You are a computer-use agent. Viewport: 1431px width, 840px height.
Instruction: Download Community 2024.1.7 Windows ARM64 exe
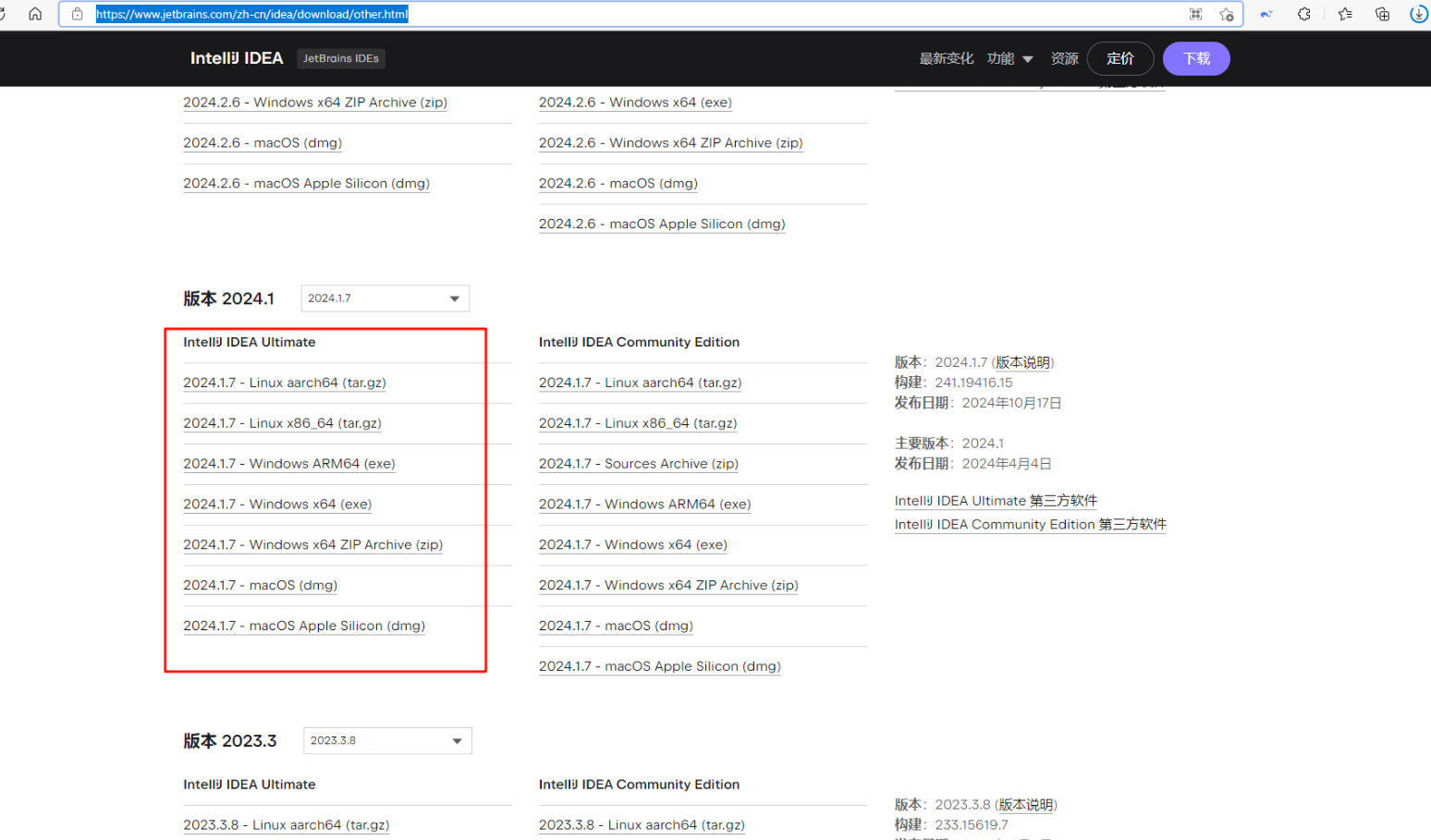[x=645, y=505]
